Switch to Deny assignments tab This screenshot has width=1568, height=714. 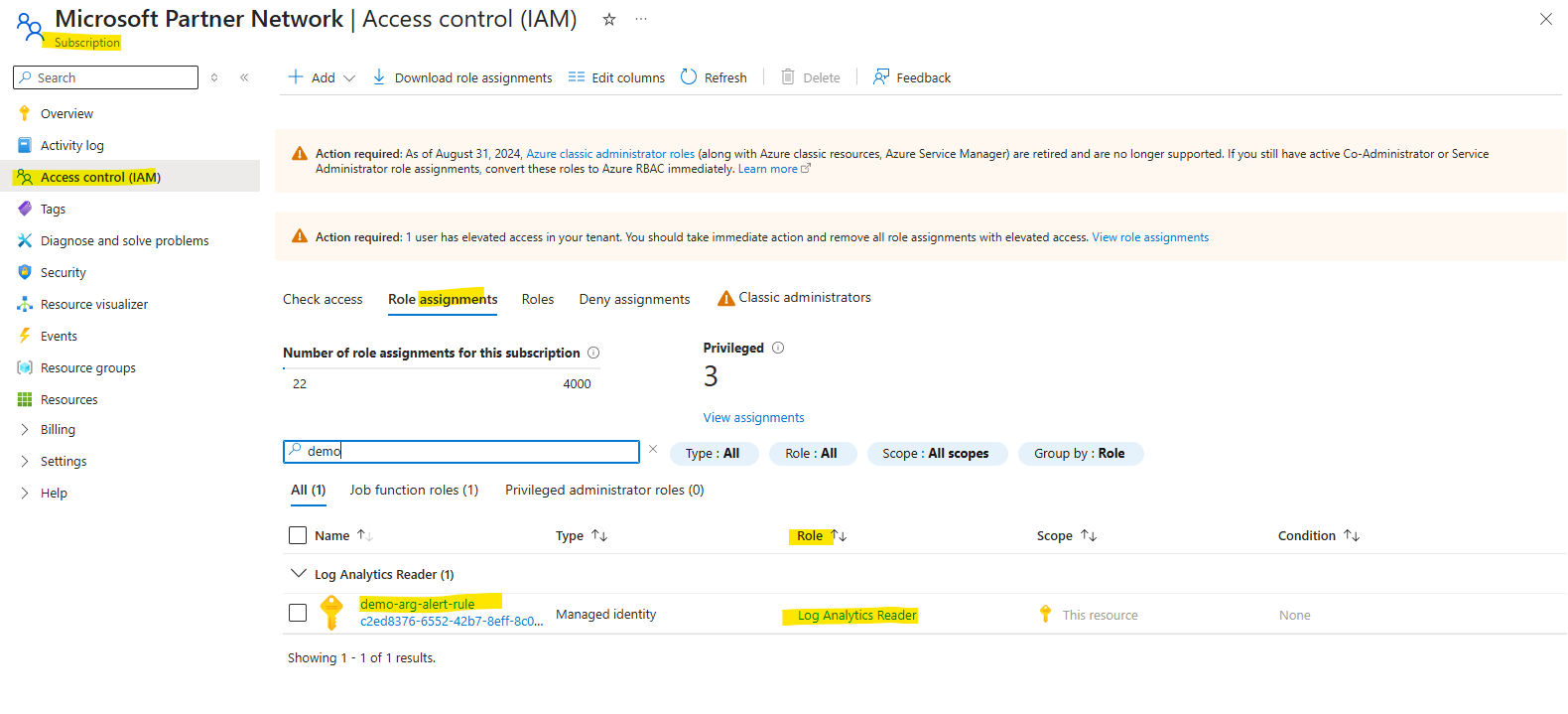pyautogui.click(x=634, y=299)
